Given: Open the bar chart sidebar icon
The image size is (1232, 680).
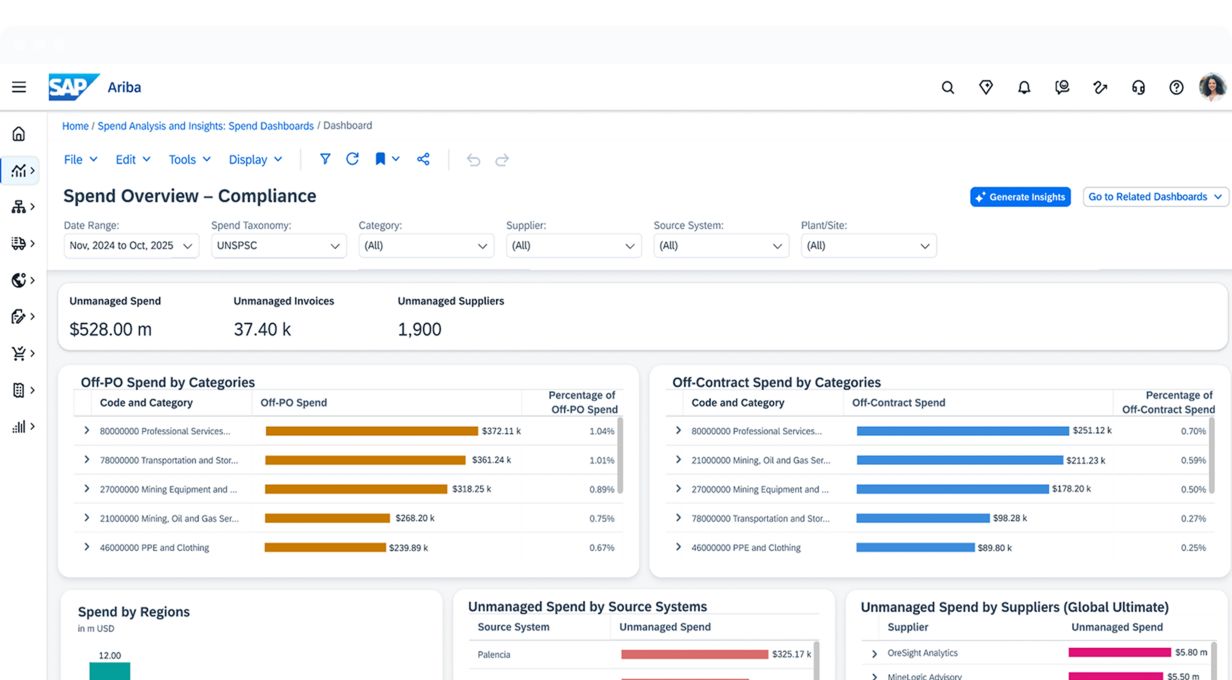Looking at the screenshot, I should point(19,426).
